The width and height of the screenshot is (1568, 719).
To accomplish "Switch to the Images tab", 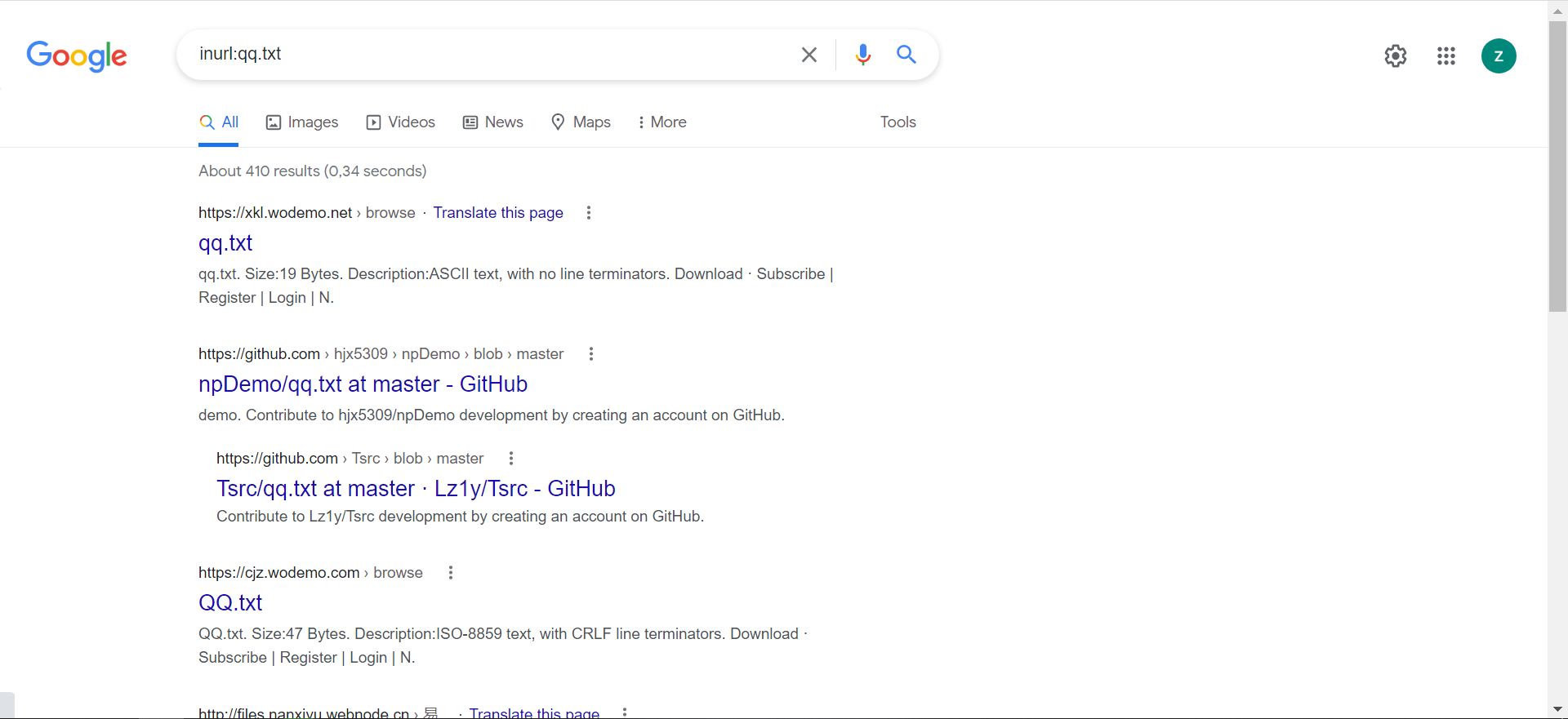I will click(302, 122).
